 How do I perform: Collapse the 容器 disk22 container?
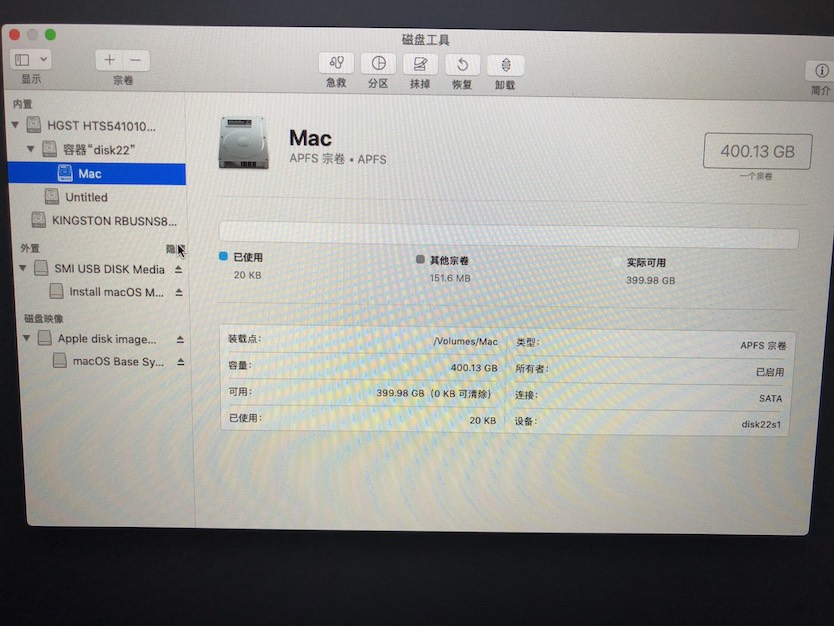(30, 149)
